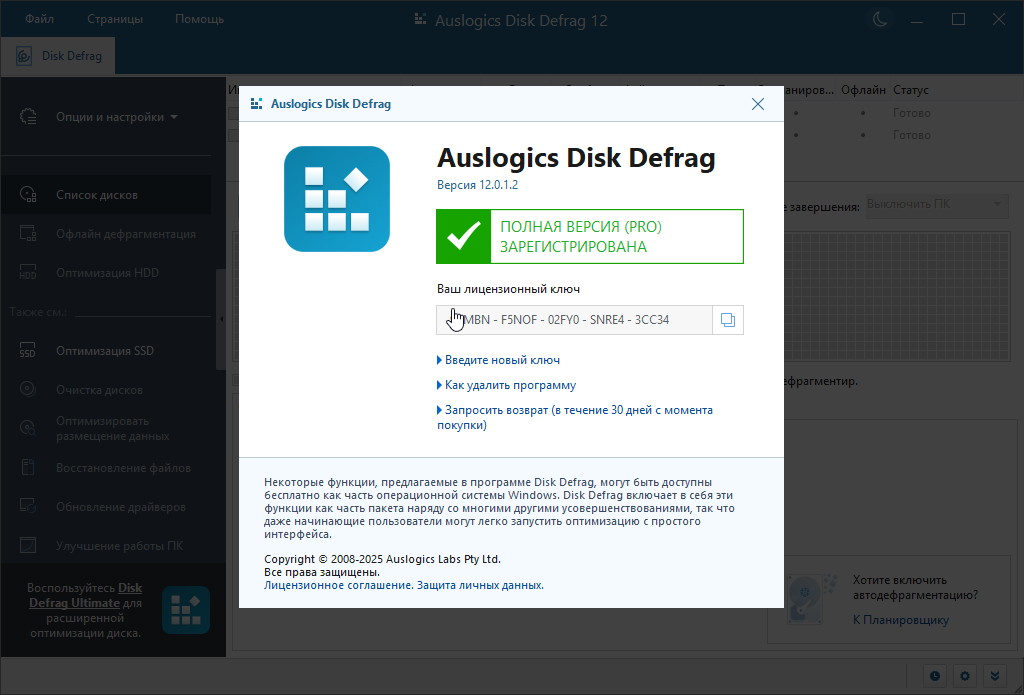The width and height of the screenshot is (1024, 695).
Task: Expand the Запросить возврат refund link
Action: (x=575, y=417)
